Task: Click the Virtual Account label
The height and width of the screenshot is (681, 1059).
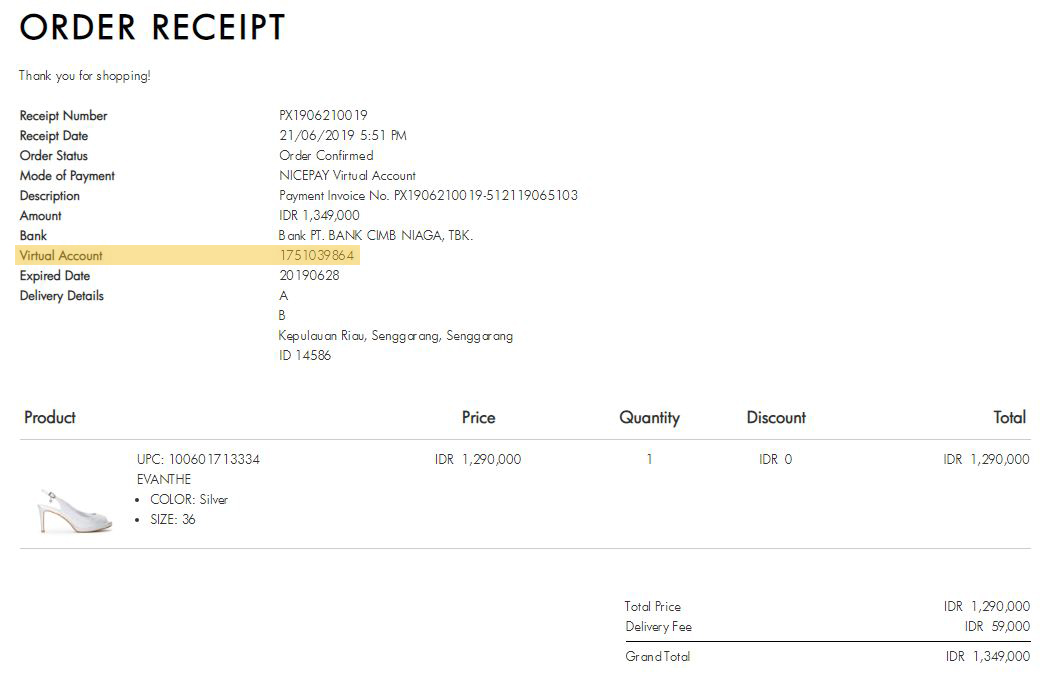Action: click(x=61, y=255)
